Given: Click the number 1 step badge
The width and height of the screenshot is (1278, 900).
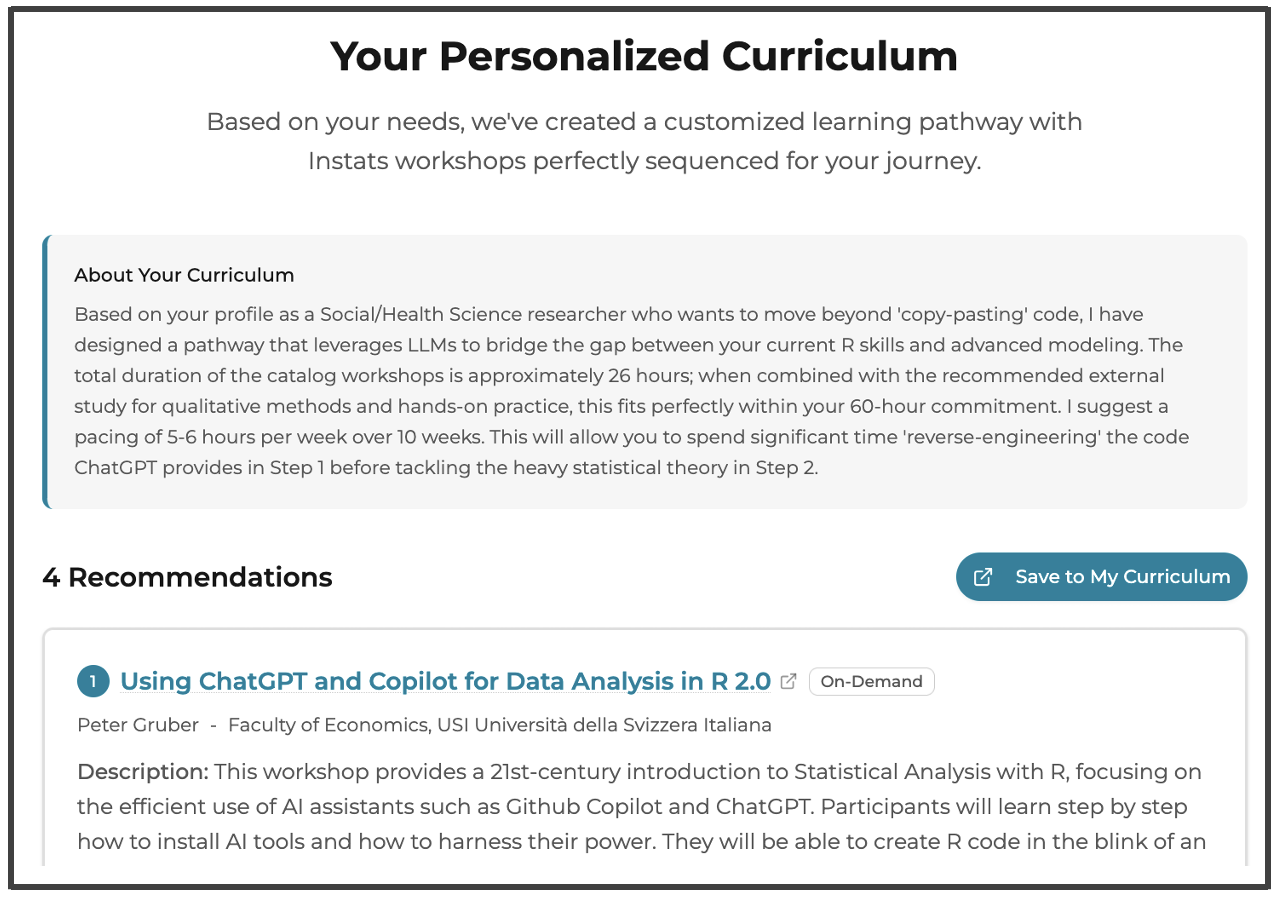Looking at the screenshot, I should tap(93, 682).
